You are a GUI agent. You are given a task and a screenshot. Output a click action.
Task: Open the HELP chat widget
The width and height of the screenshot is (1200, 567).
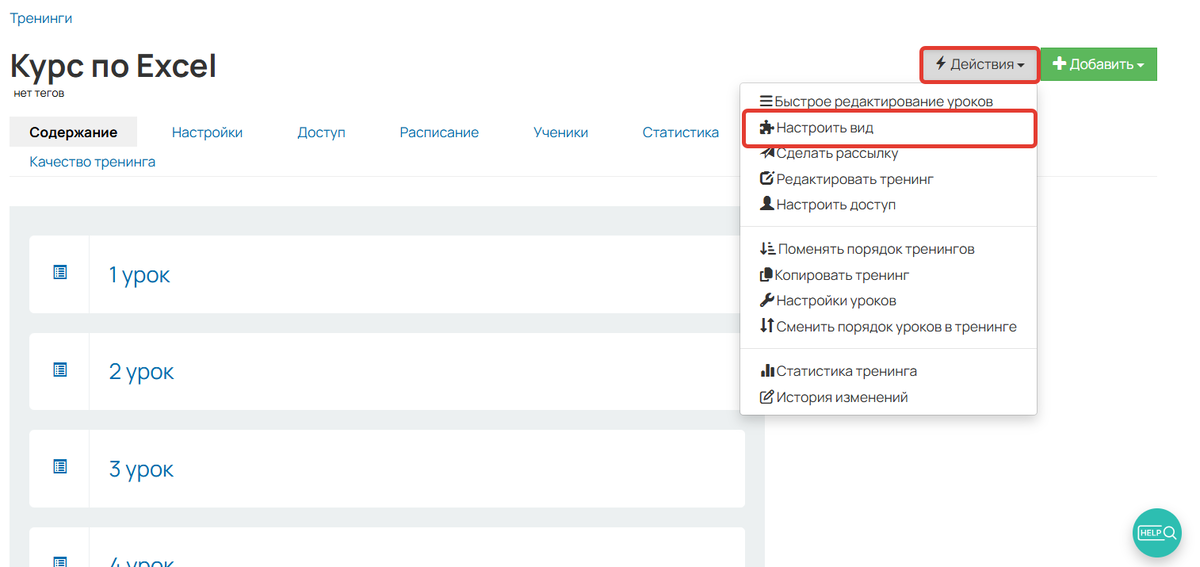click(1157, 532)
